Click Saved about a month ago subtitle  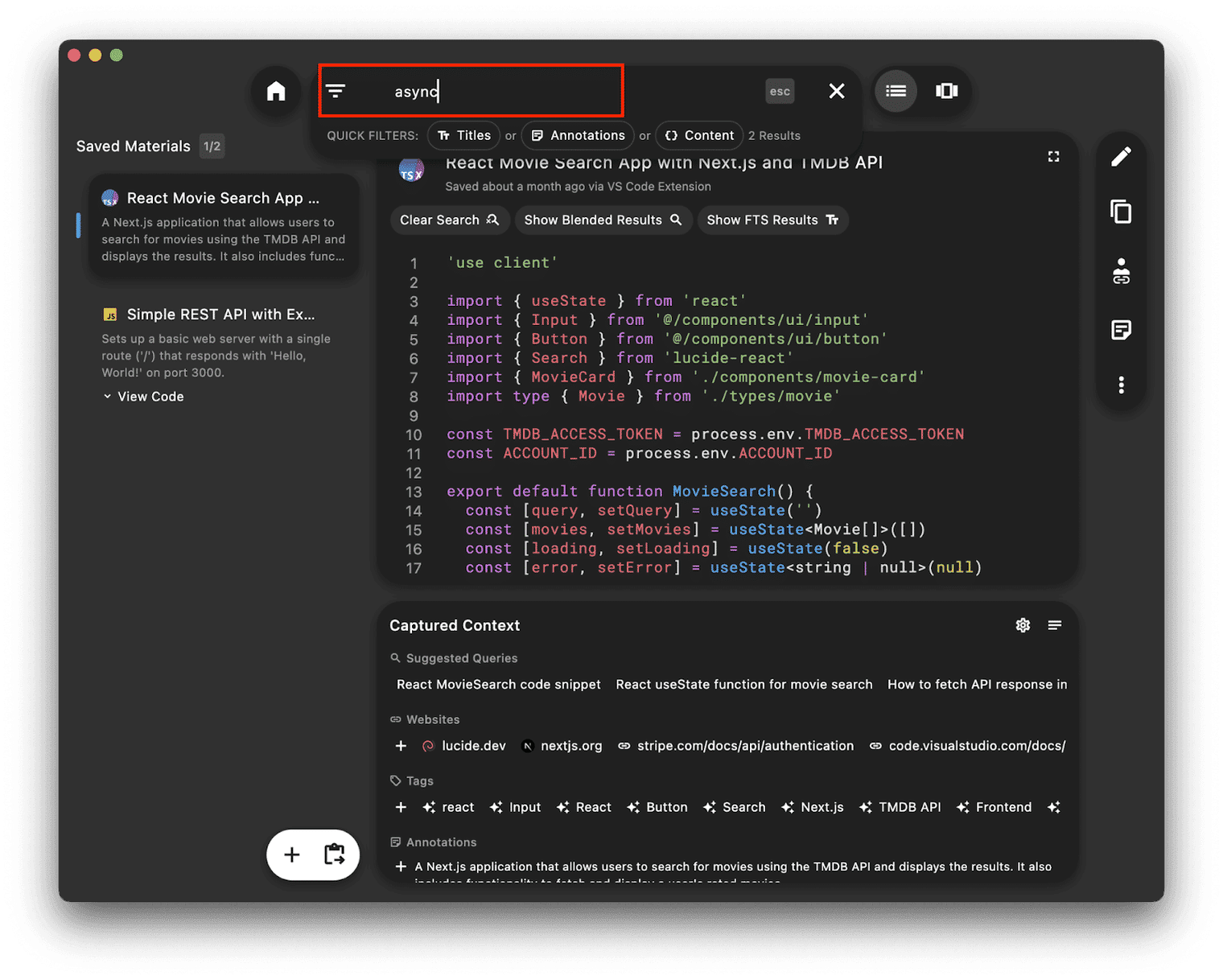[578, 187]
